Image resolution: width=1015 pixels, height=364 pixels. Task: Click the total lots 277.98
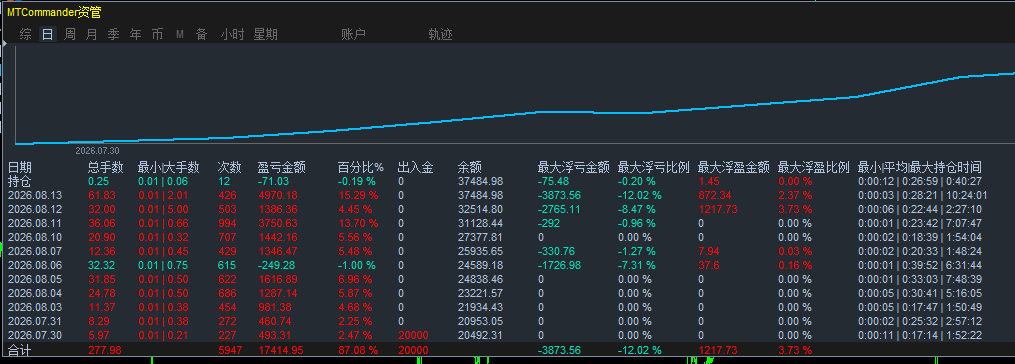tap(105, 350)
